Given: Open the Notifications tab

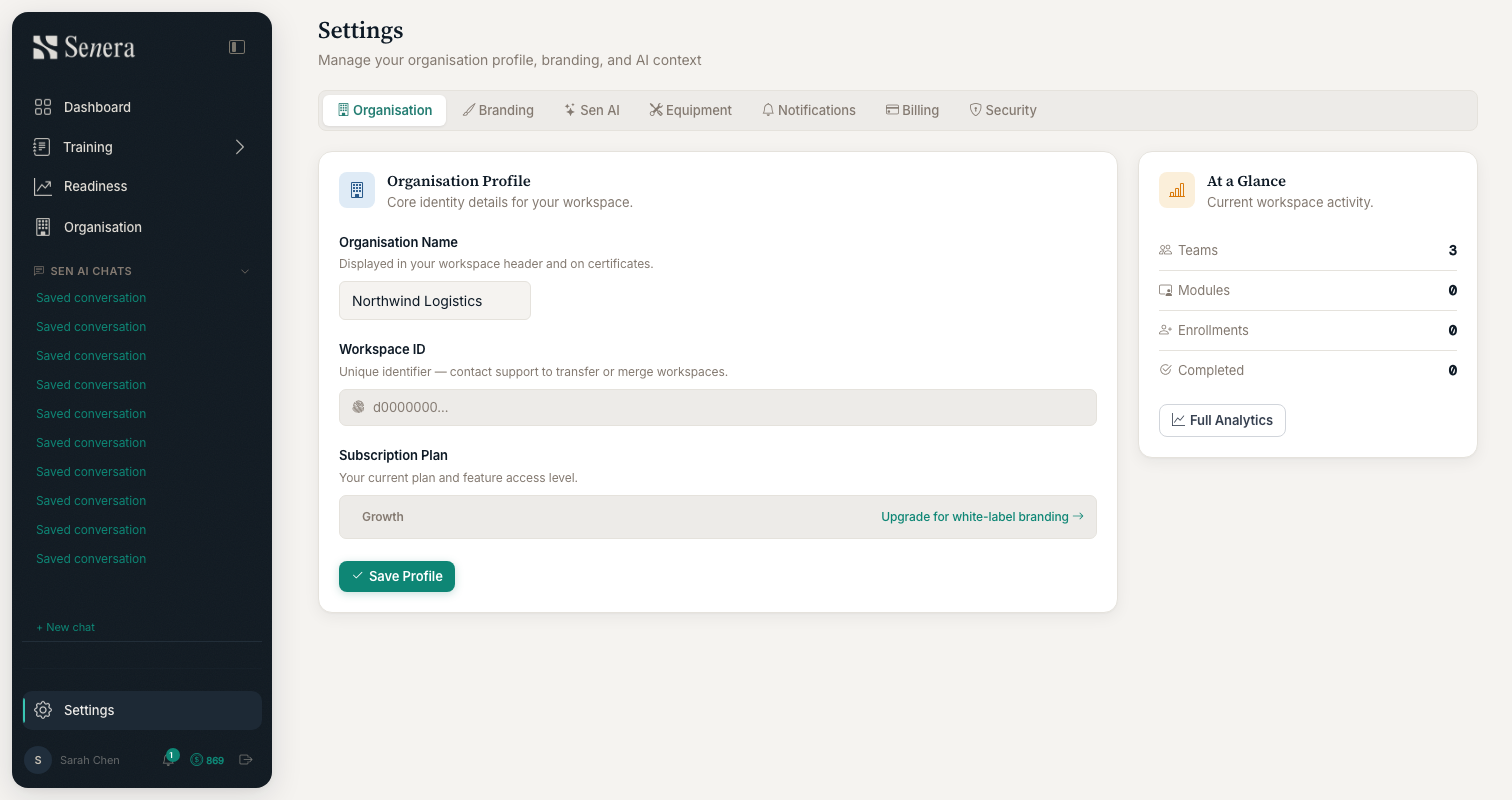Looking at the screenshot, I should click(809, 110).
